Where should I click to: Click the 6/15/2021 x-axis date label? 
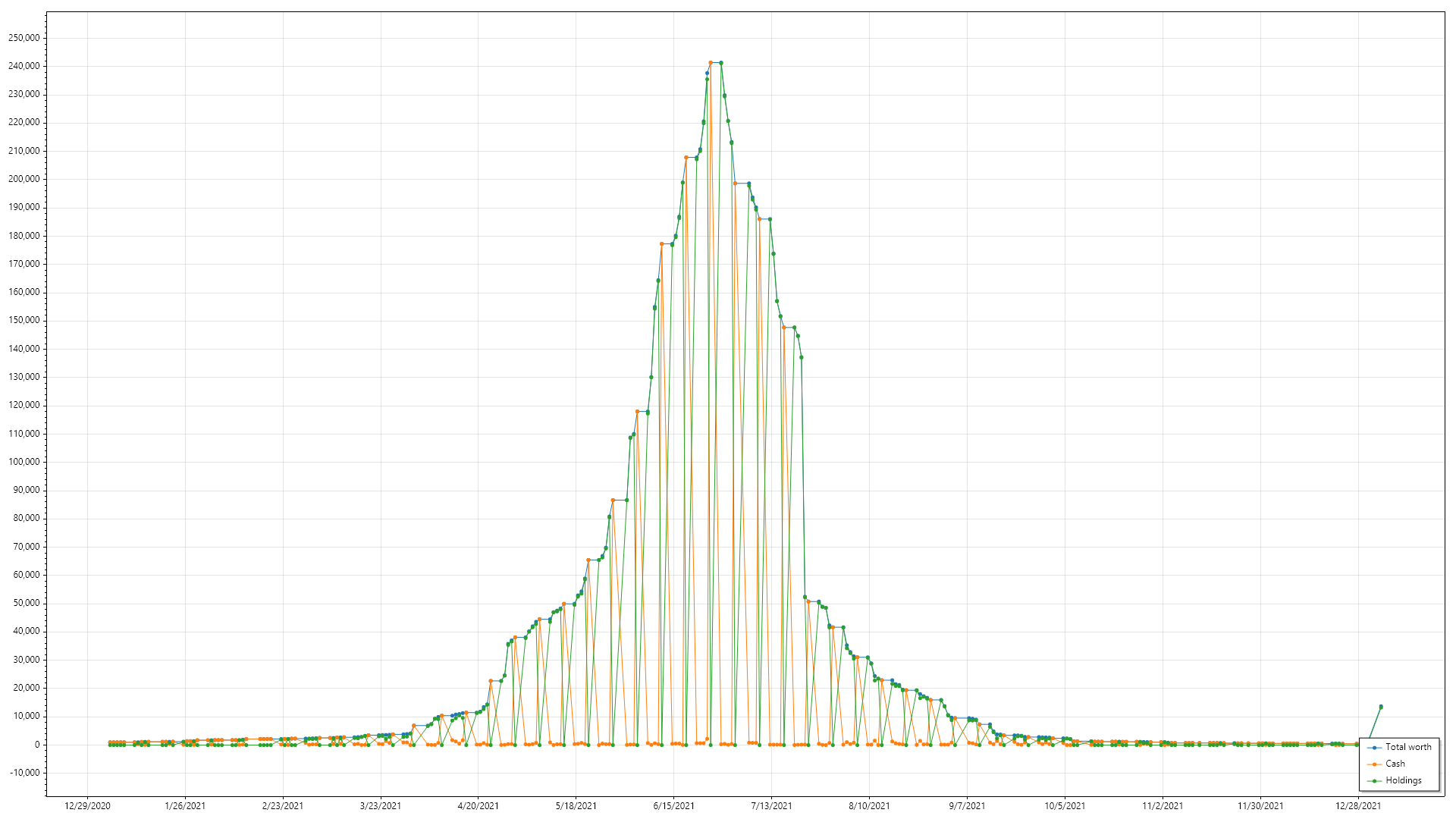[x=673, y=806]
